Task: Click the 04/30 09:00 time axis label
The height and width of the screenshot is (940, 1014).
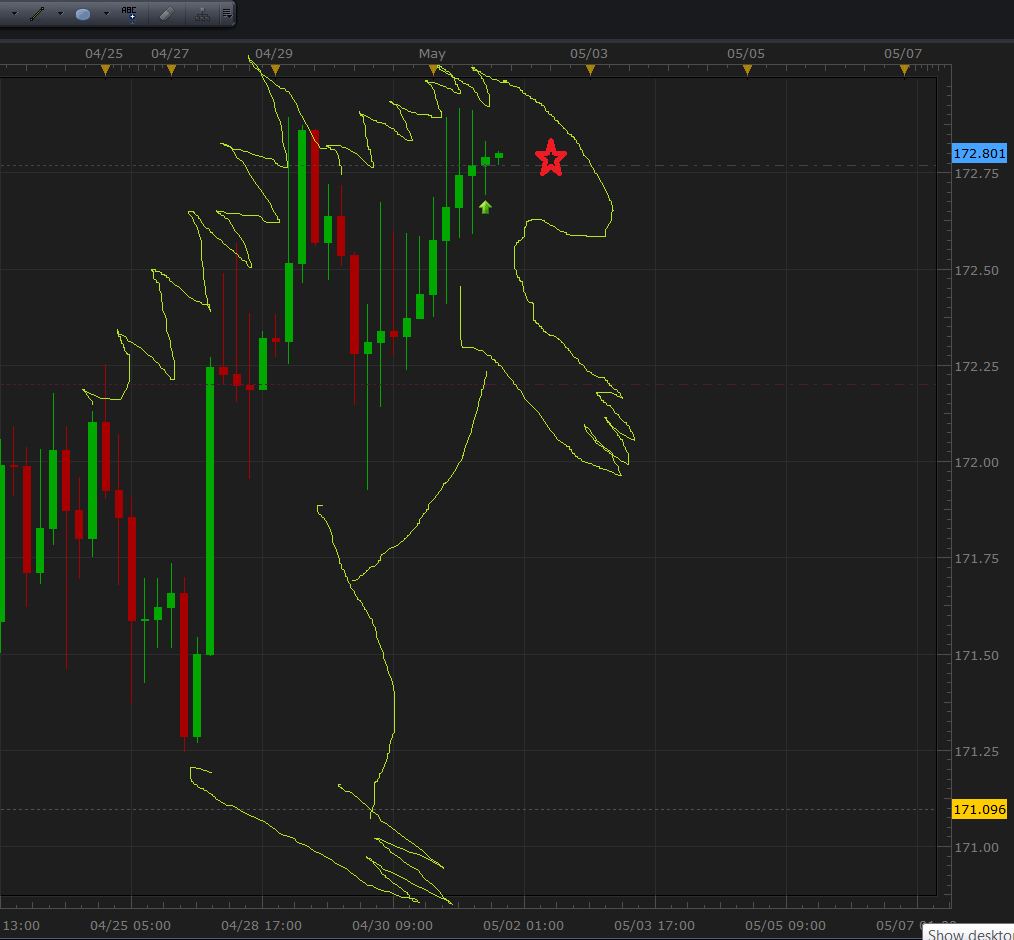Action: (x=393, y=926)
